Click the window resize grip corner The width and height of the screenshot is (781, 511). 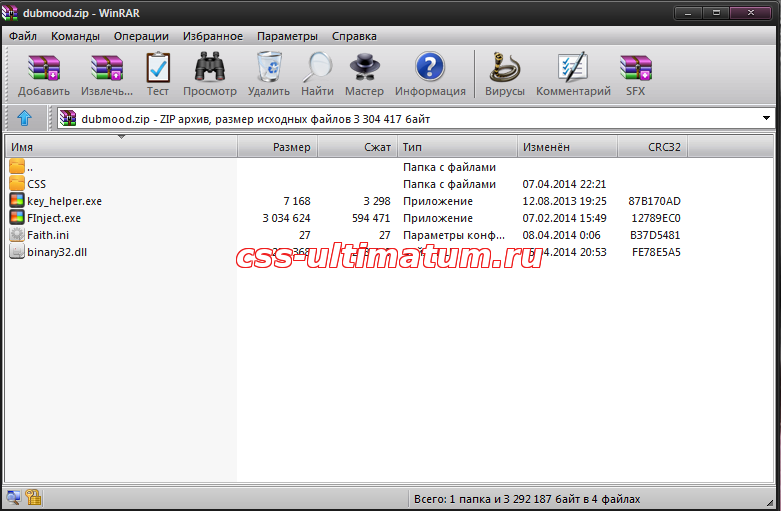(771, 503)
